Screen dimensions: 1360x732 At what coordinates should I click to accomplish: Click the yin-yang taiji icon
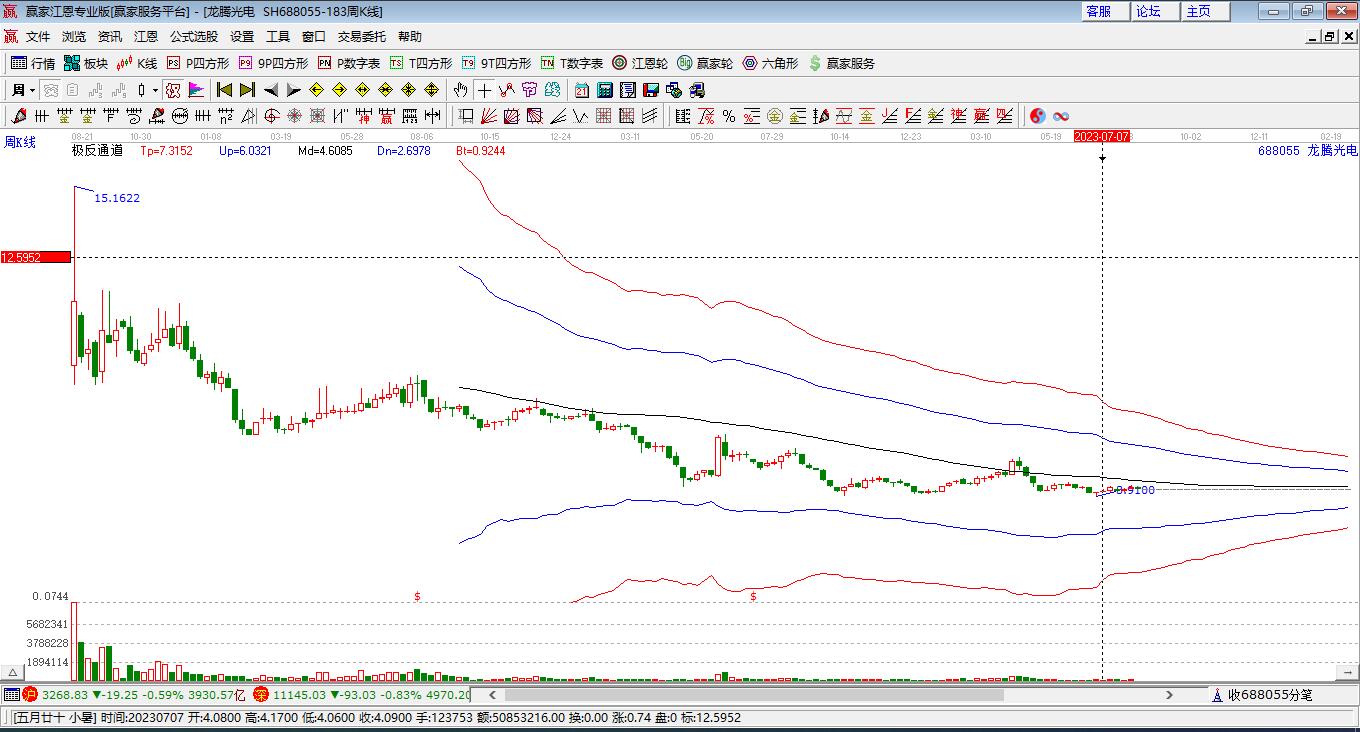point(1038,116)
